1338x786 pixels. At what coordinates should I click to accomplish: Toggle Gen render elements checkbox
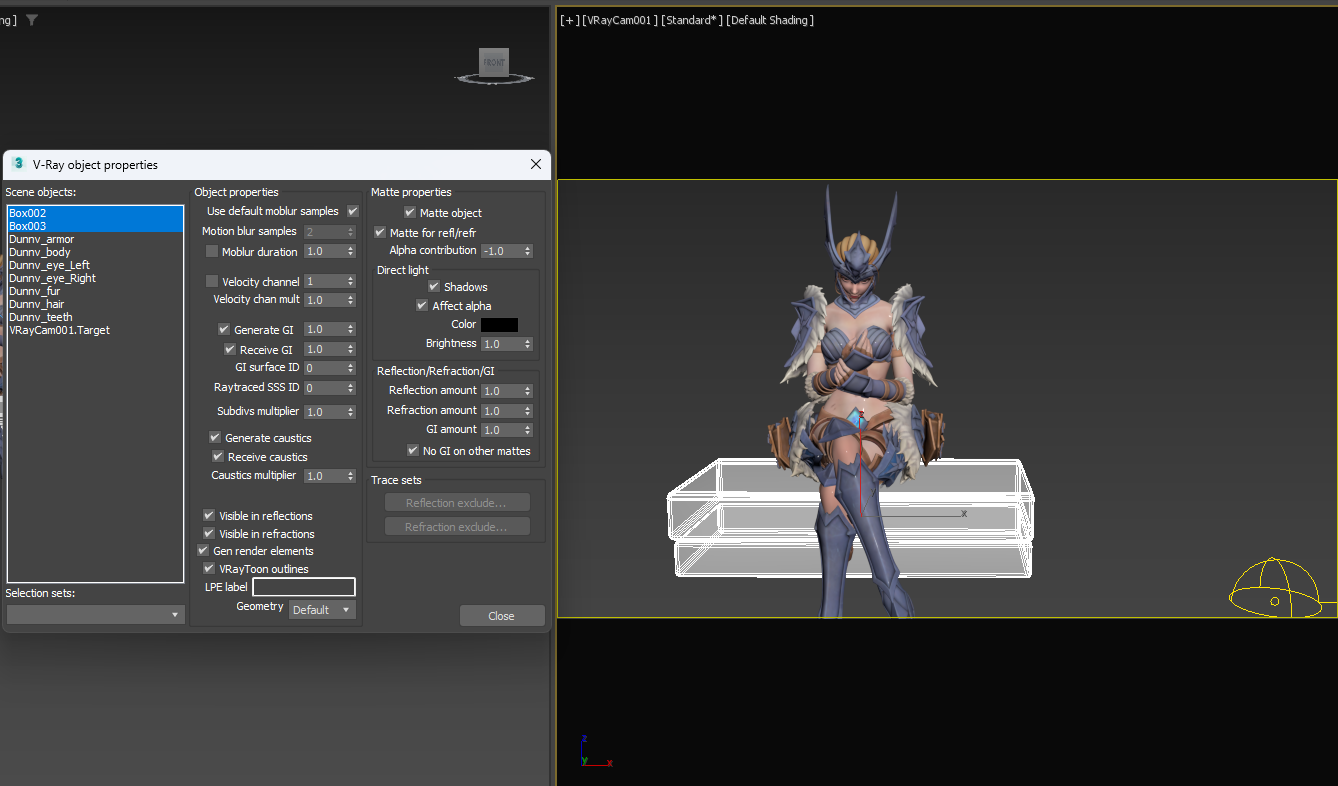tap(203, 551)
